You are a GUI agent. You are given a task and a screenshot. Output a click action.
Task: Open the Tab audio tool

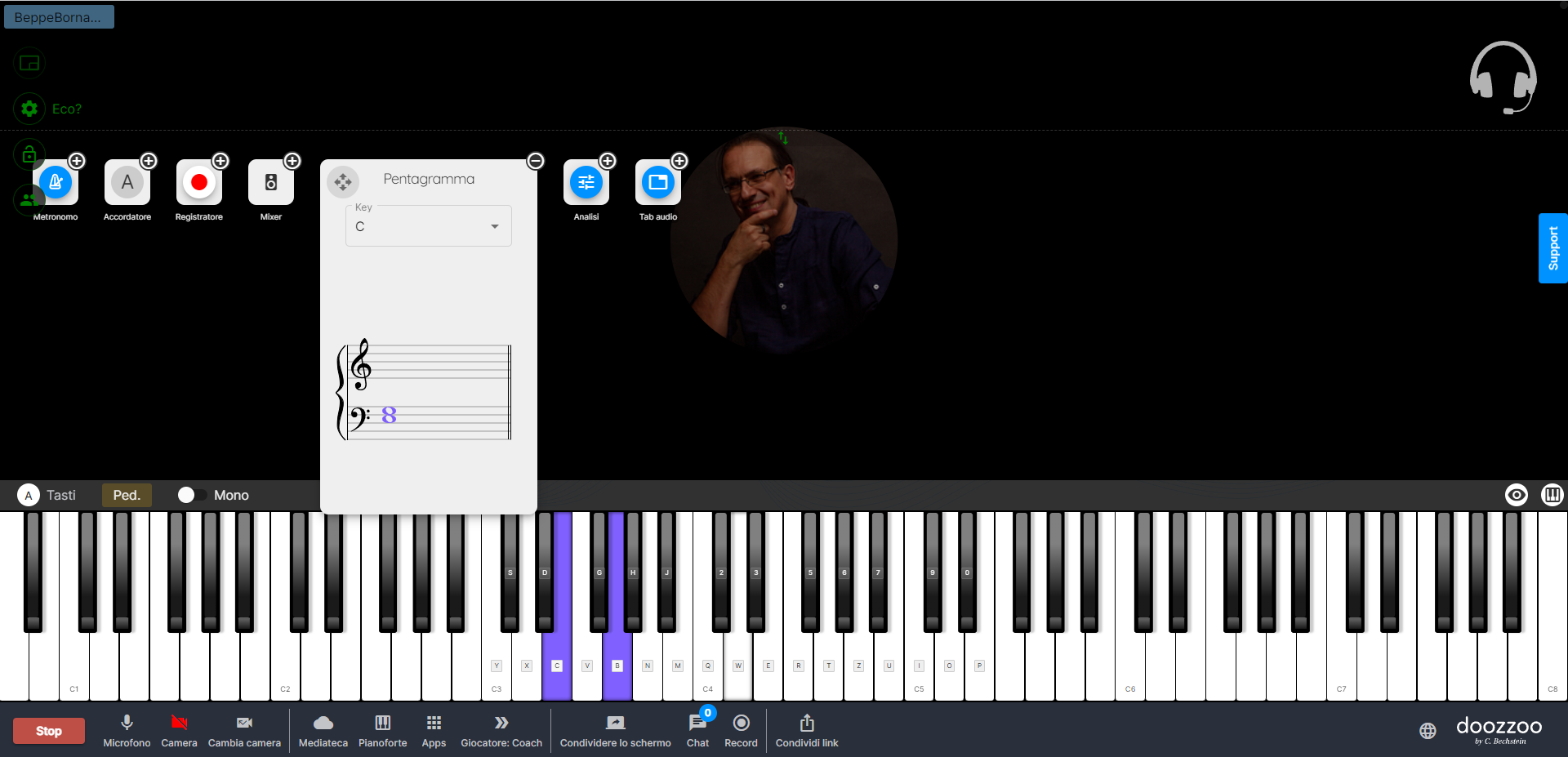pos(658,183)
